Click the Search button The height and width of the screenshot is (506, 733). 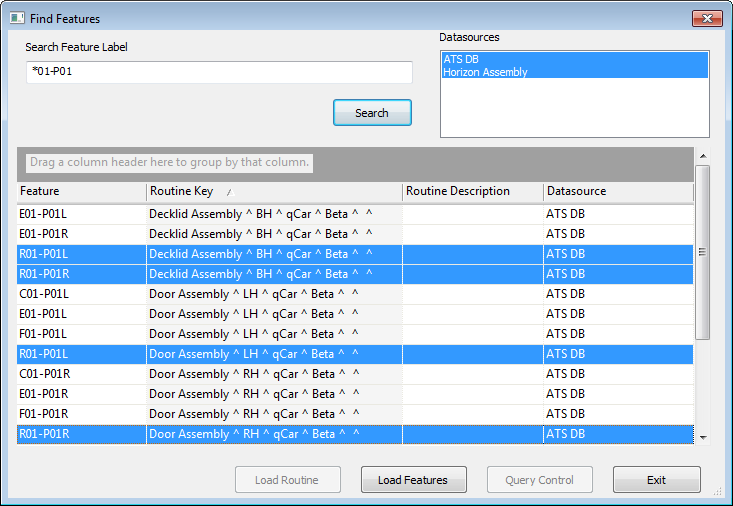click(x=372, y=113)
